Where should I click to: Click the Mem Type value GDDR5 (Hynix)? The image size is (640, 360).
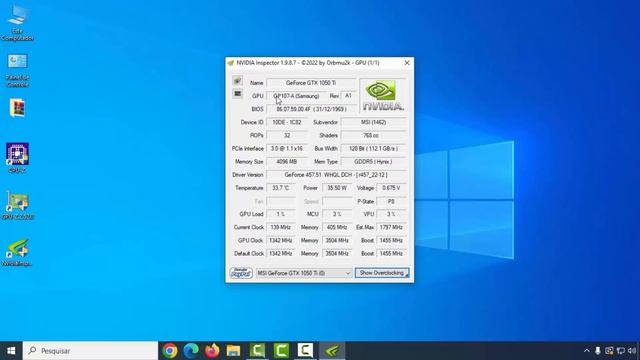click(x=373, y=162)
